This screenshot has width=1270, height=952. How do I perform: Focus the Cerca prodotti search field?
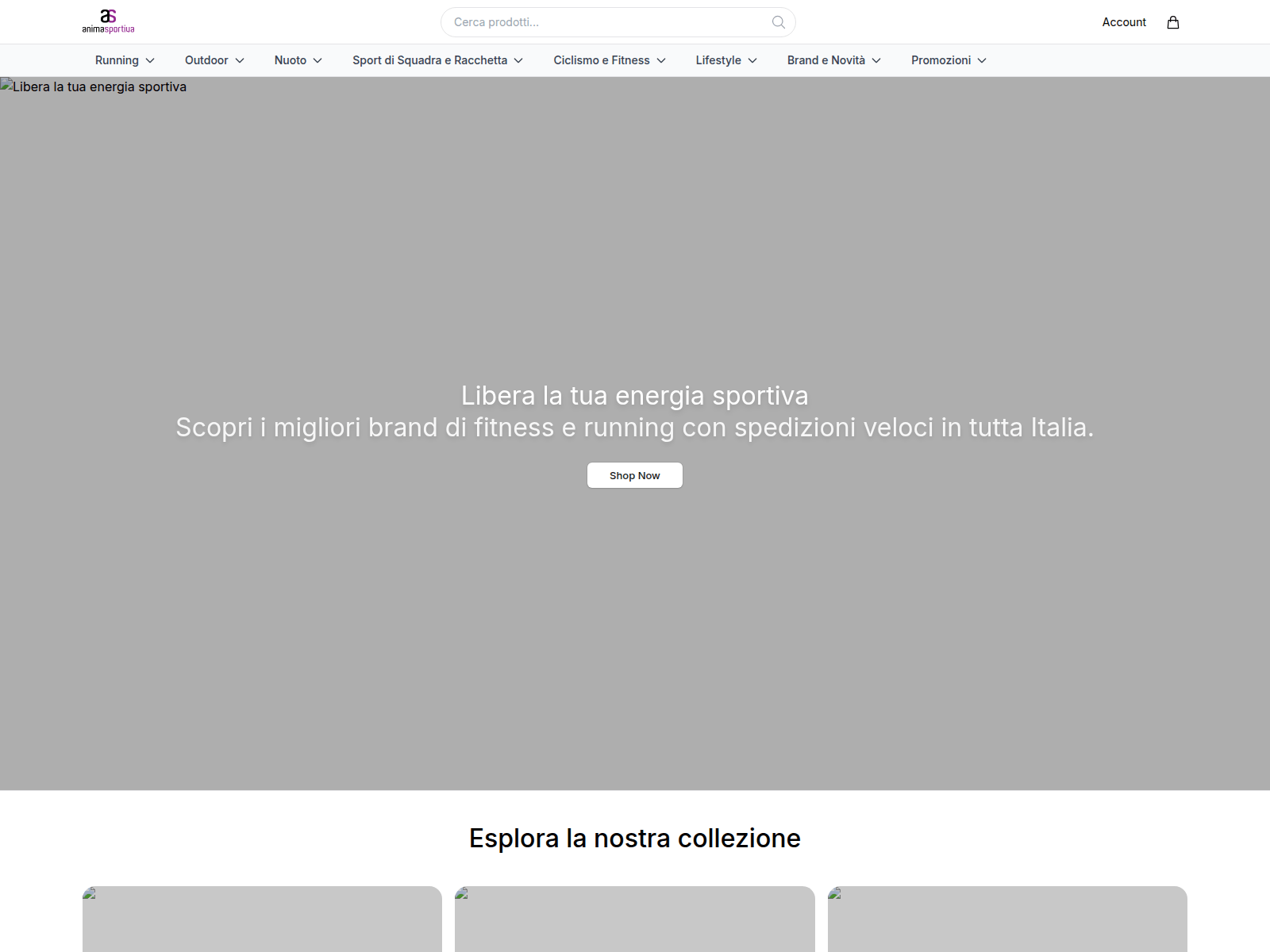[x=618, y=22]
